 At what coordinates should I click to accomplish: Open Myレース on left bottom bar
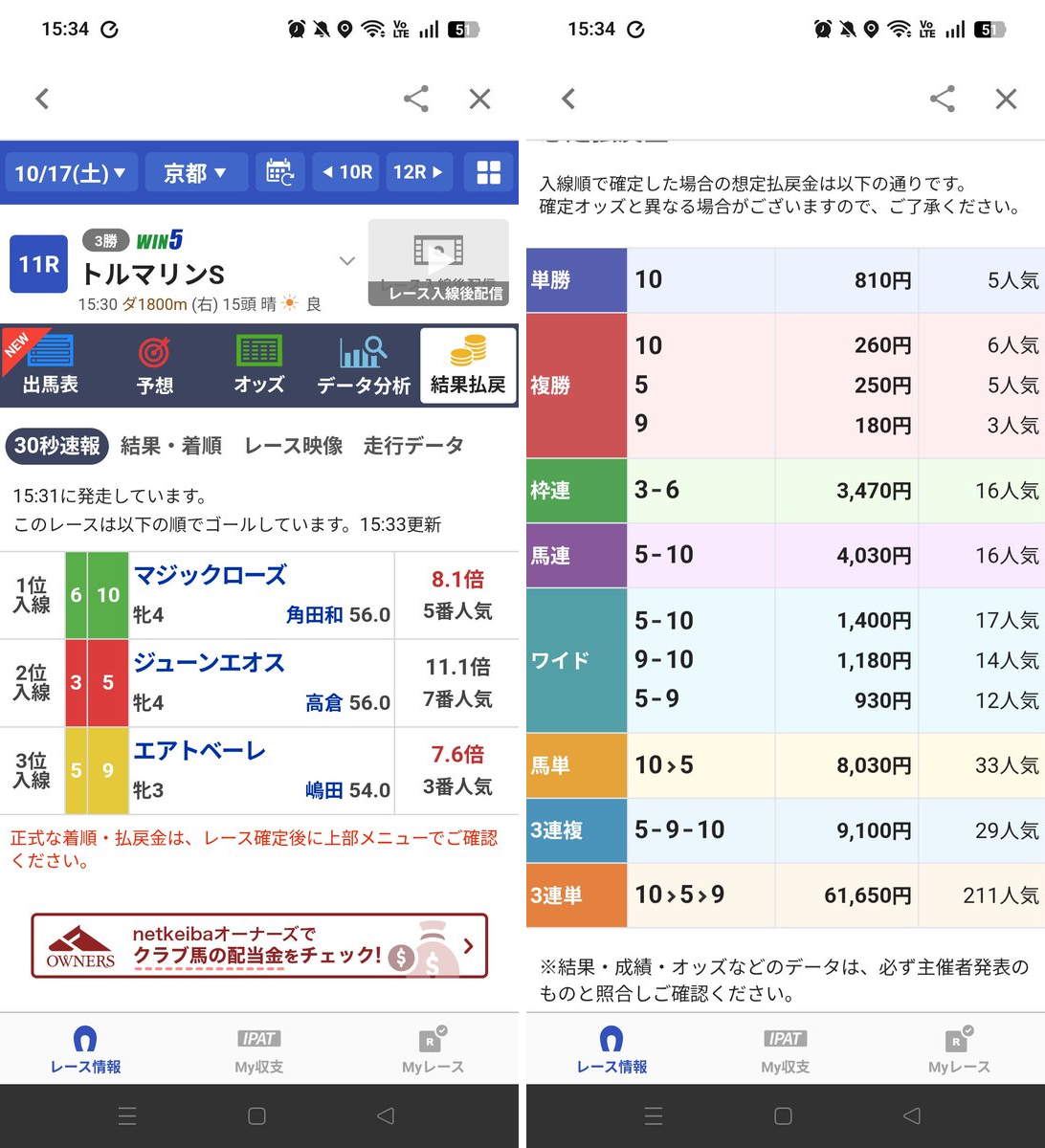[433, 1050]
